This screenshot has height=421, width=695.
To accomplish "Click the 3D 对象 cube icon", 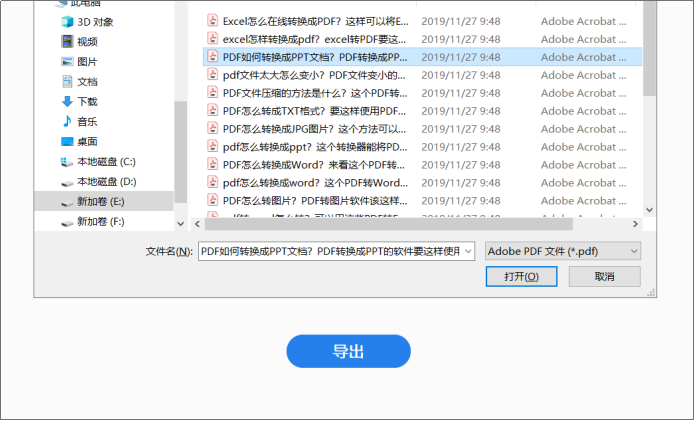I will [x=67, y=21].
